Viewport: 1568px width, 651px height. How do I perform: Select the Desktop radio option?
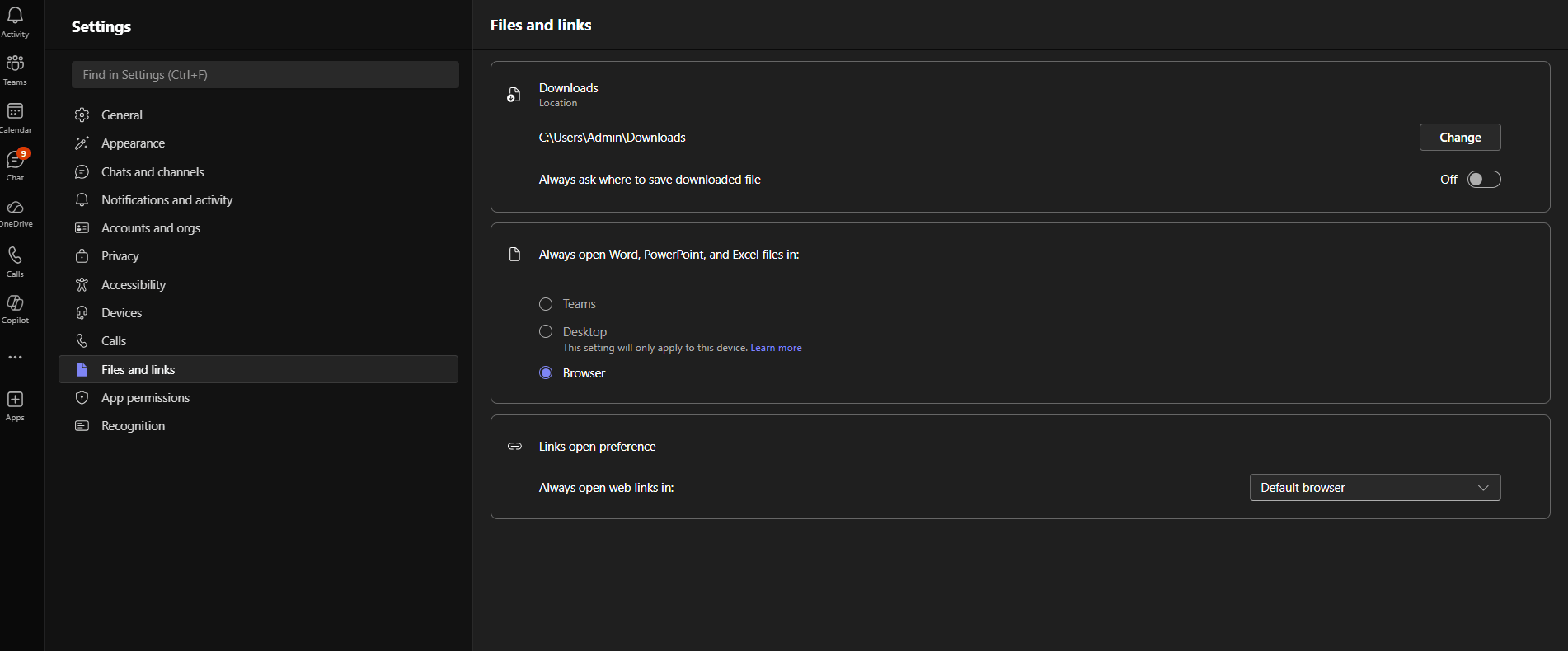(x=546, y=331)
